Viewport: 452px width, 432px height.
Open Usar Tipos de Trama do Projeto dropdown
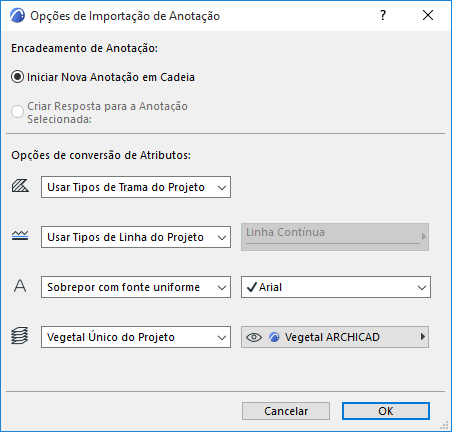136,187
